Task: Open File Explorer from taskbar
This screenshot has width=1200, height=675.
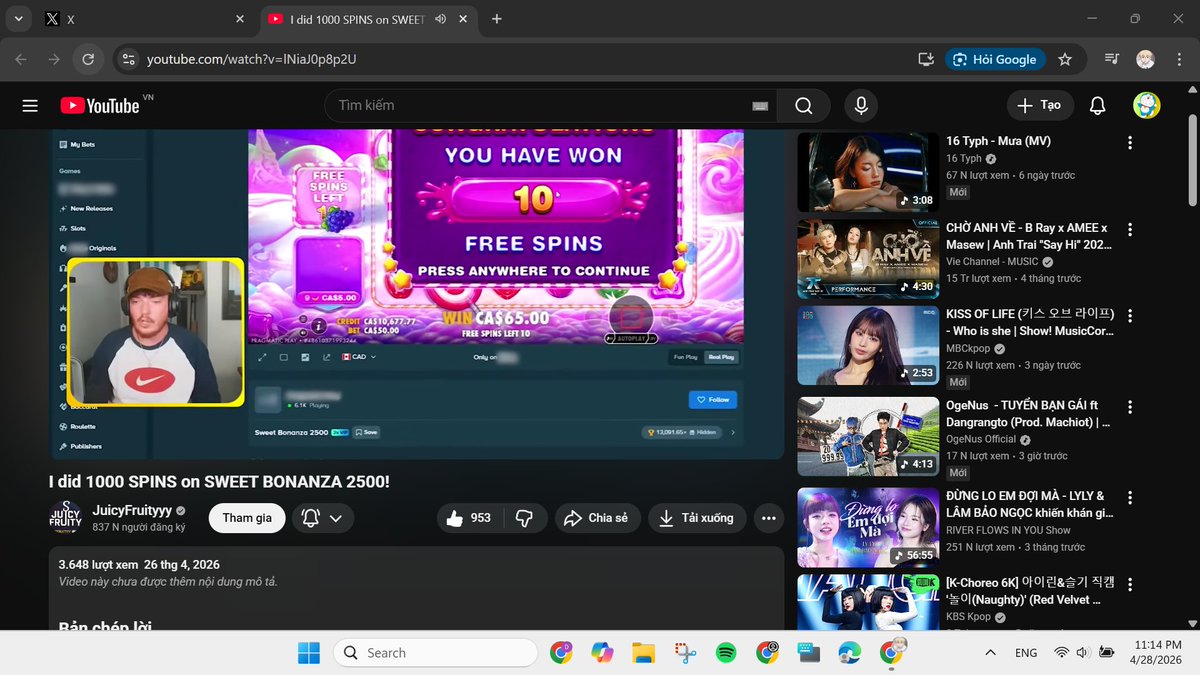Action: pyautogui.click(x=643, y=653)
